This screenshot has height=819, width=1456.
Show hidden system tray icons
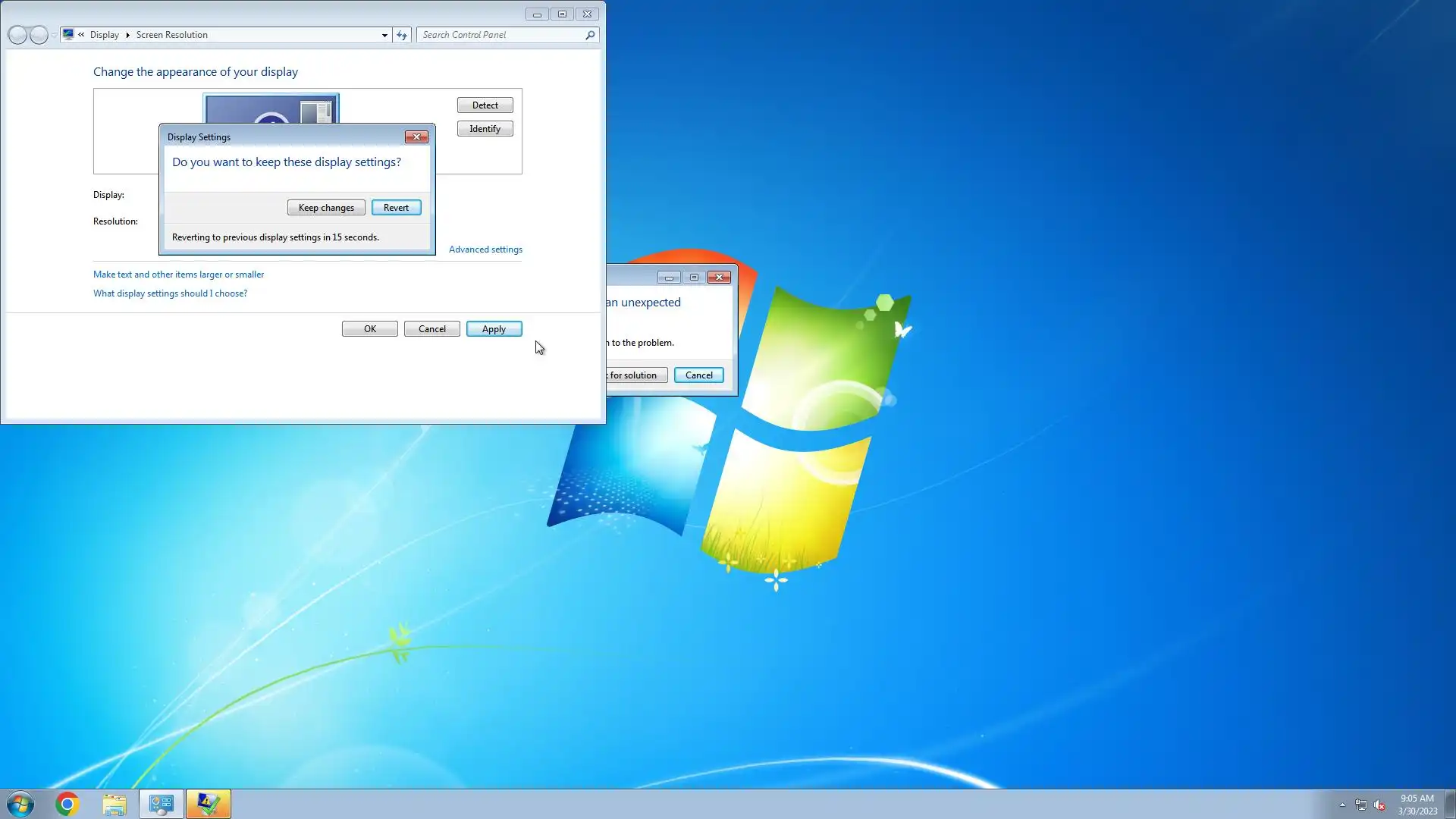(x=1342, y=805)
